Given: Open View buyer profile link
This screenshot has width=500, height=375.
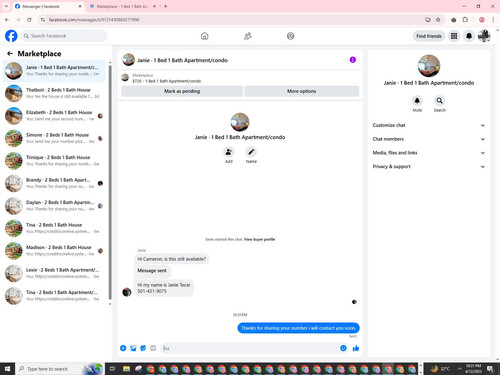Looking at the screenshot, I should pos(259,239).
